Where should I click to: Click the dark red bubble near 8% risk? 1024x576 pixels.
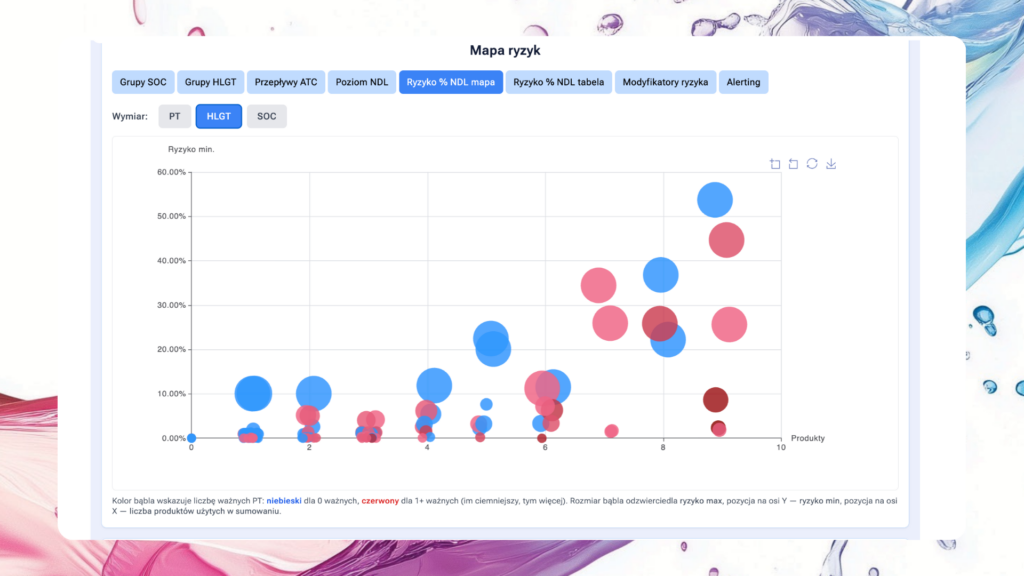[x=715, y=400]
